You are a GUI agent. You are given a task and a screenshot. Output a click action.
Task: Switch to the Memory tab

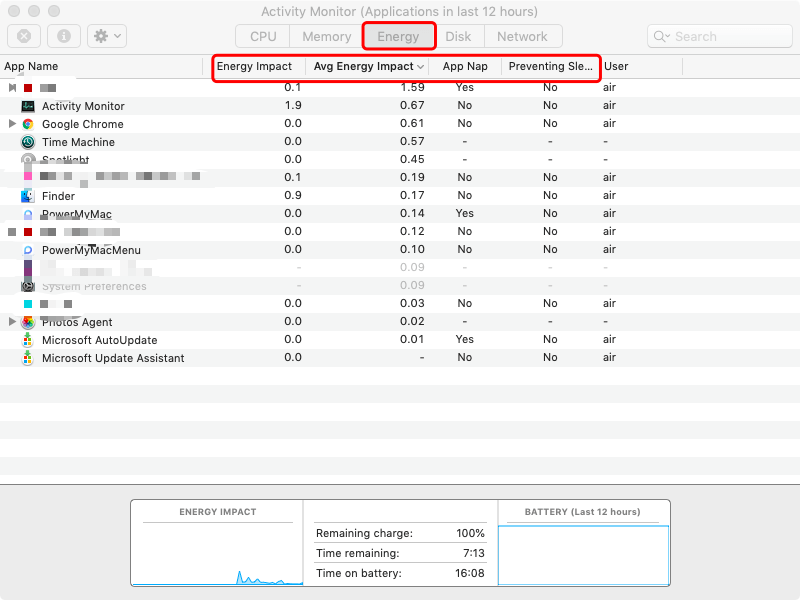click(x=326, y=36)
